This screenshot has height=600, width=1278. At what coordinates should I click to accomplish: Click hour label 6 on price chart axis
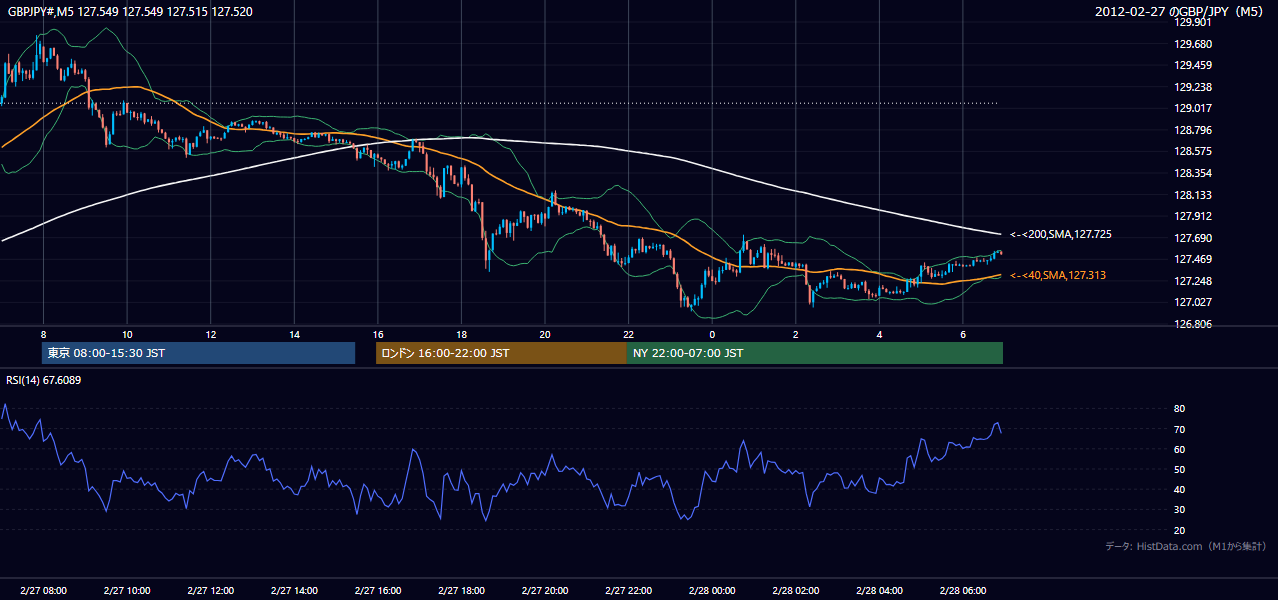pyautogui.click(x=963, y=334)
